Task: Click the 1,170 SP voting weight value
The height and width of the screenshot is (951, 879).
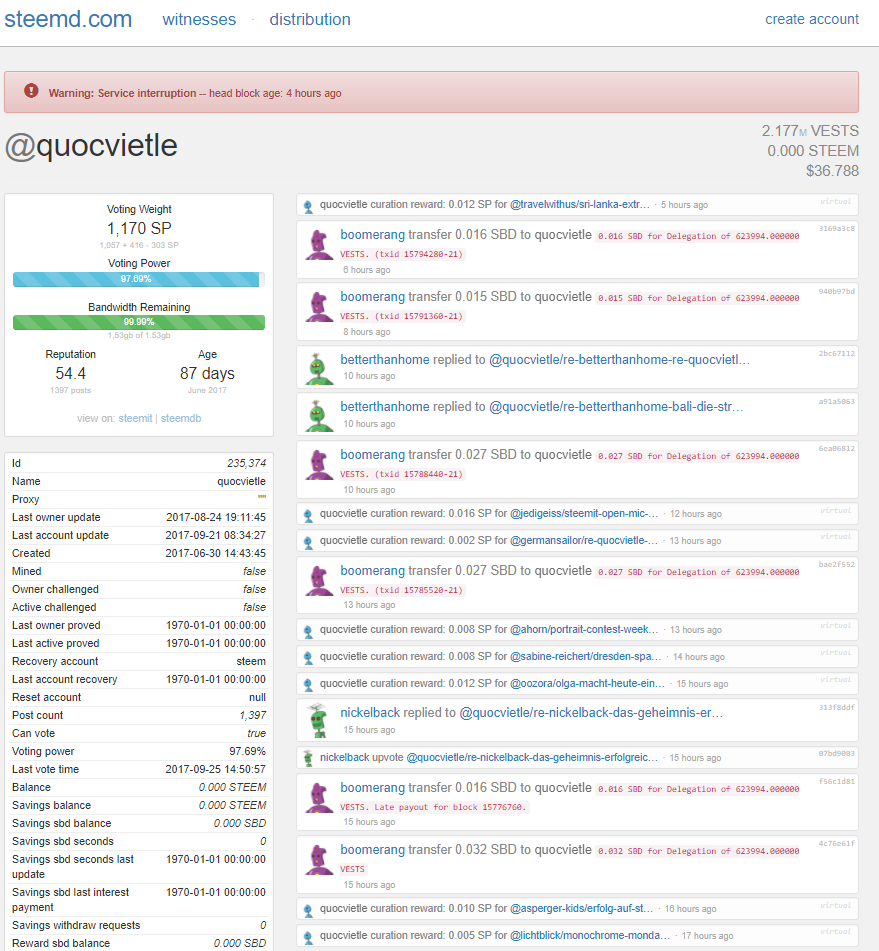Action: (139, 229)
